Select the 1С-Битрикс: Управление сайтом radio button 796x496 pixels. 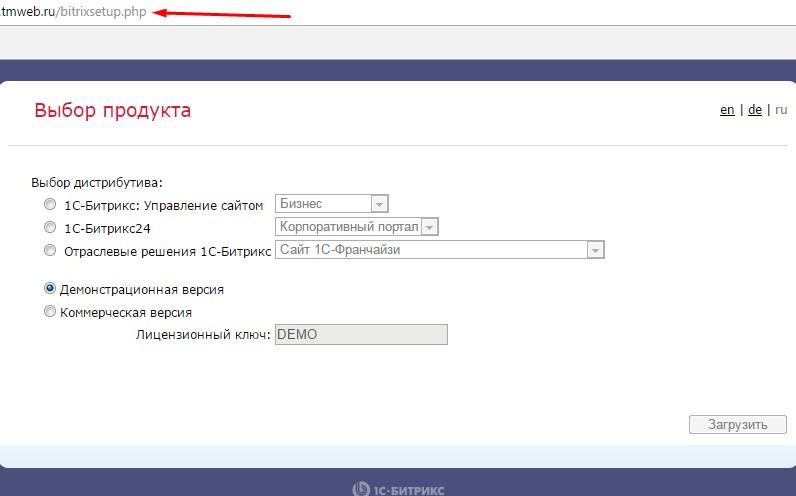(50, 204)
